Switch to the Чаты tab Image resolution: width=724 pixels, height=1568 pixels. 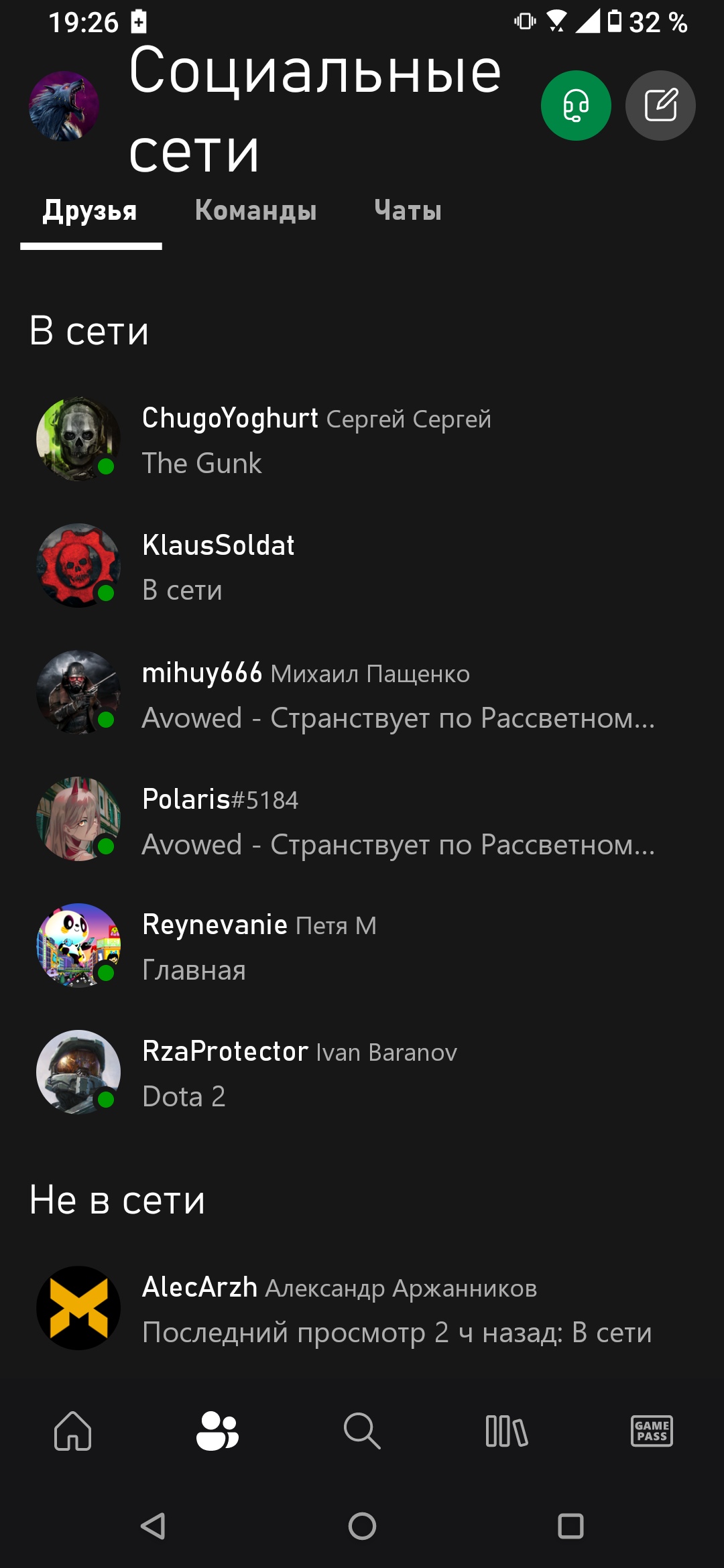pos(408,210)
